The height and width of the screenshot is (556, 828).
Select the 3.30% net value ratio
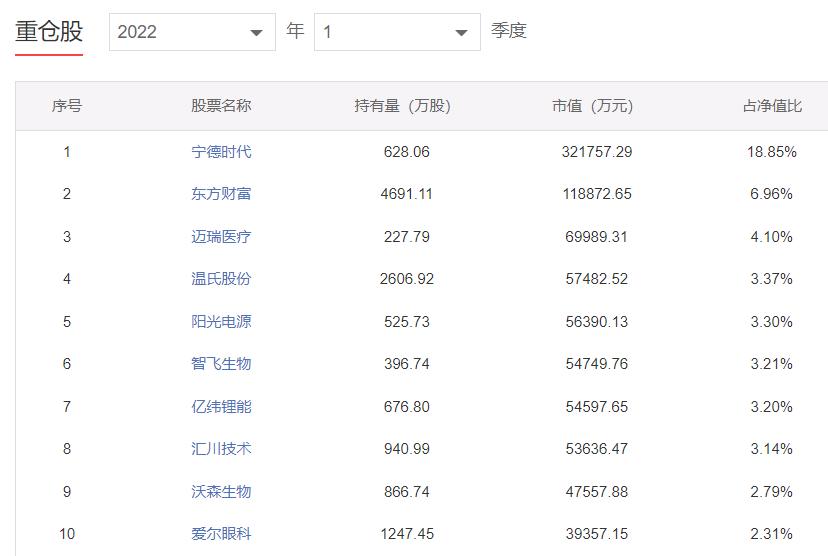771,322
